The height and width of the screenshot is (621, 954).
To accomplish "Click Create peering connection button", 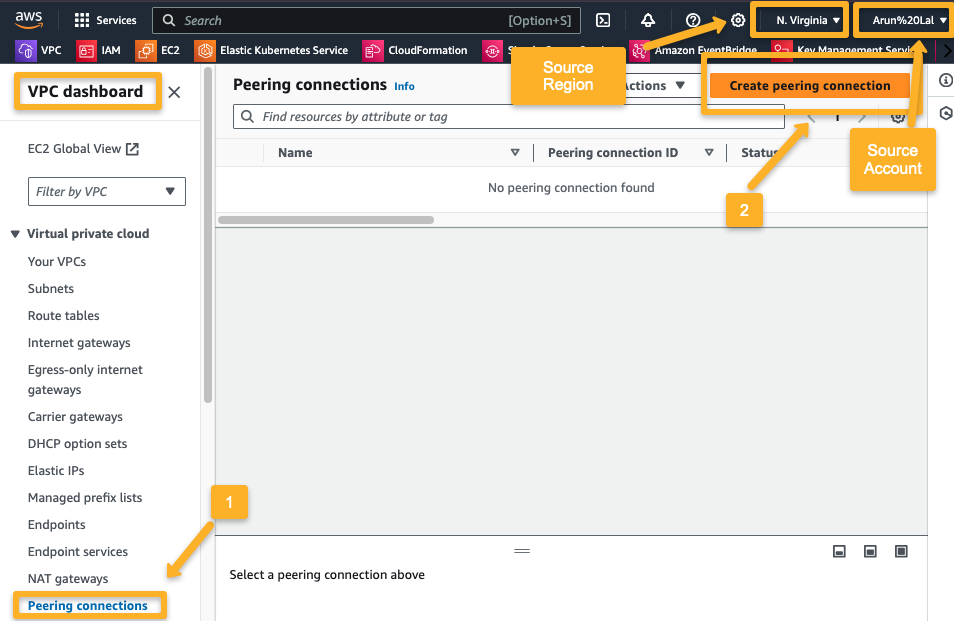I will point(810,86).
